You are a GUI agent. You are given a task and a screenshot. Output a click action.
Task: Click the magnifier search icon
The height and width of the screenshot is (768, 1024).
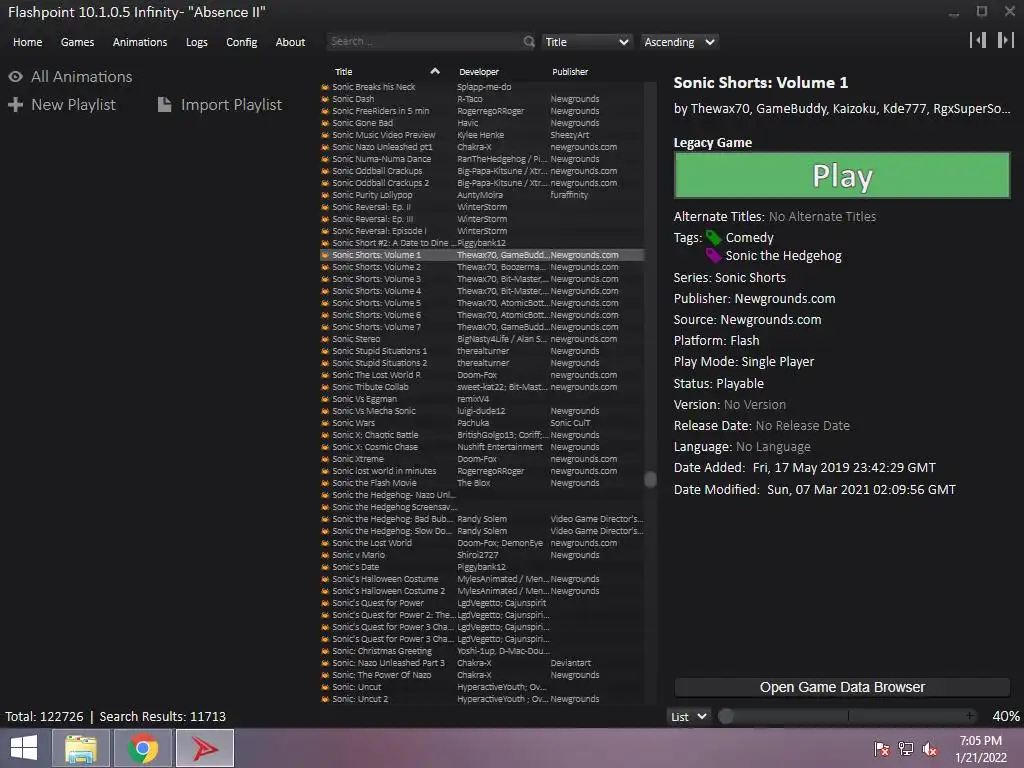point(529,41)
